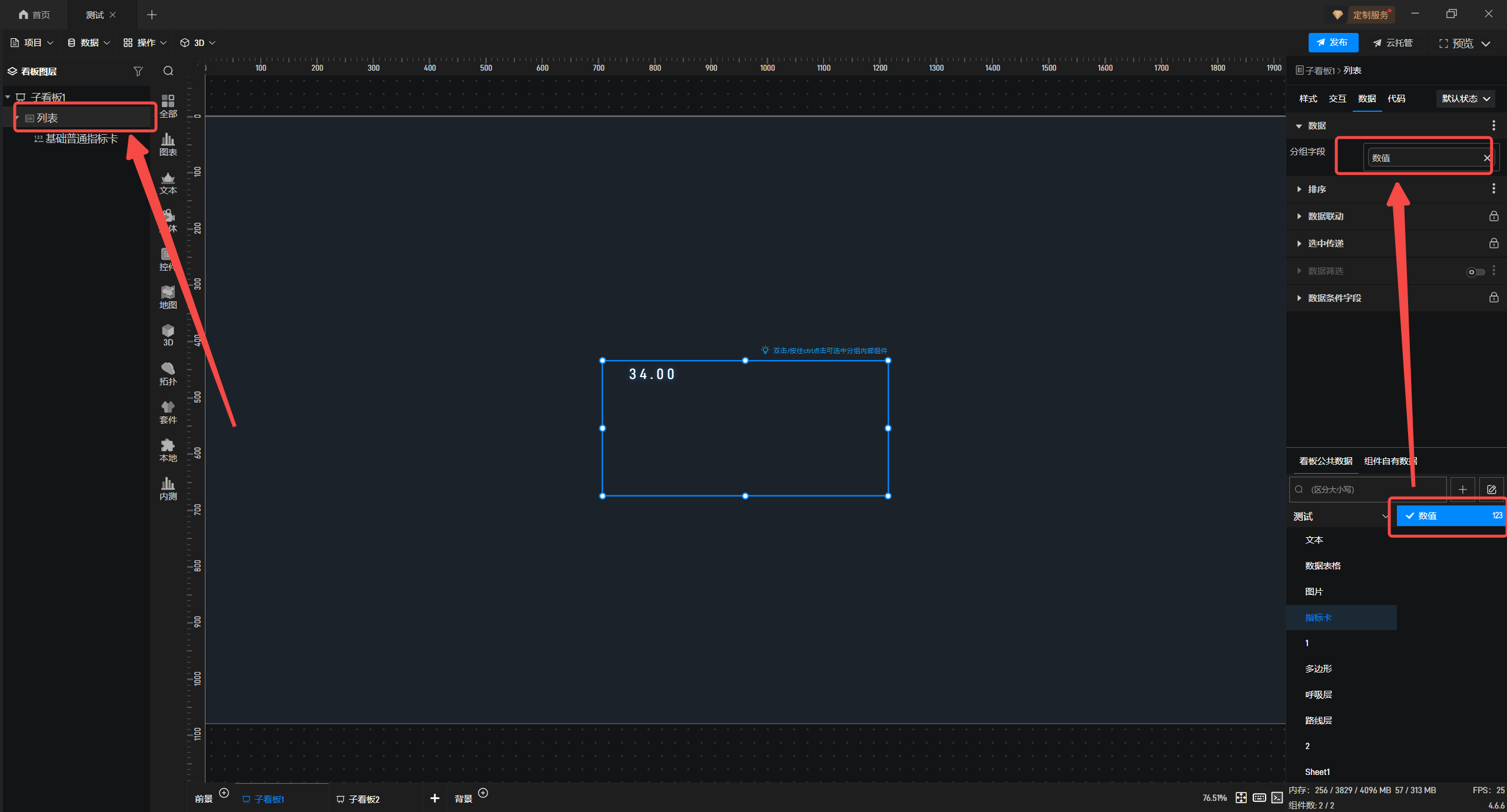
Task: Expand the 排序 section
Action: tap(1316, 189)
